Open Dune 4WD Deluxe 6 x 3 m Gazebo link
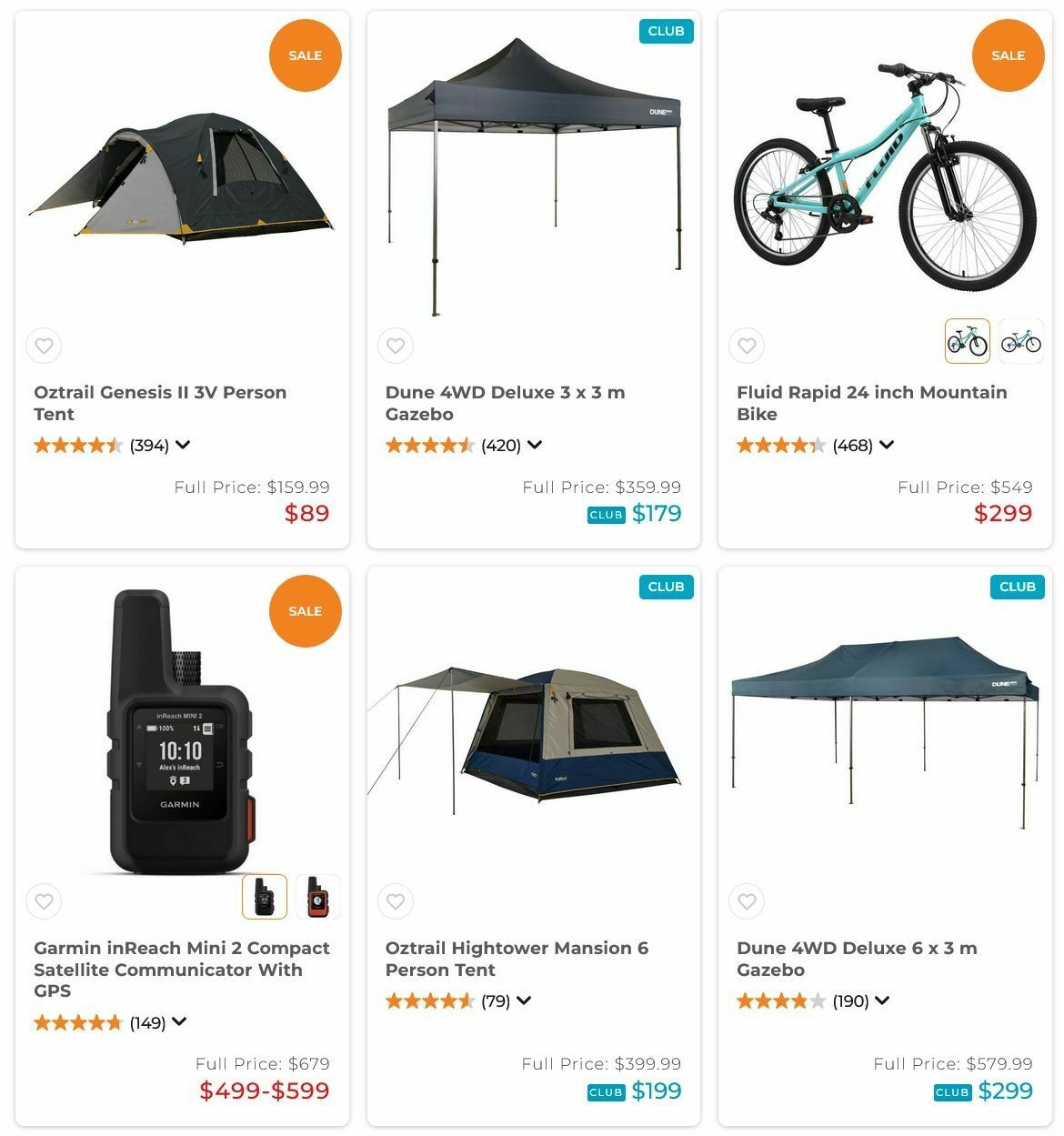The width and height of the screenshot is (1064, 1136). pyautogui.click(x=857, y=959)
